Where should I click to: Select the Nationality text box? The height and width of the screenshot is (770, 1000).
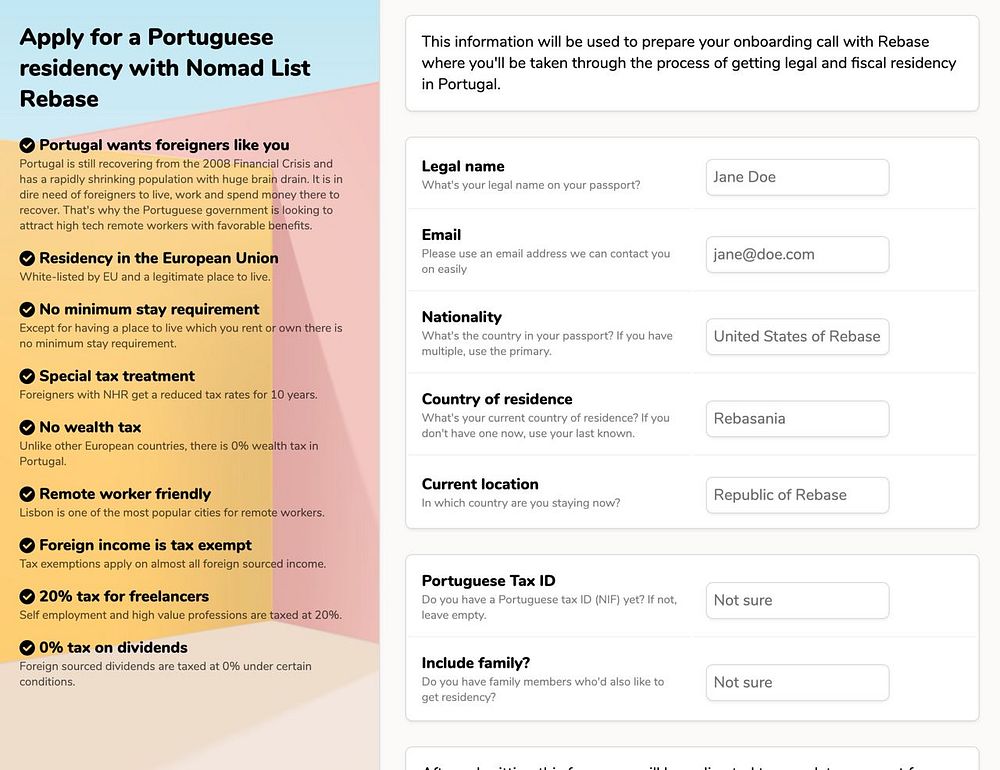click(797, 336)
